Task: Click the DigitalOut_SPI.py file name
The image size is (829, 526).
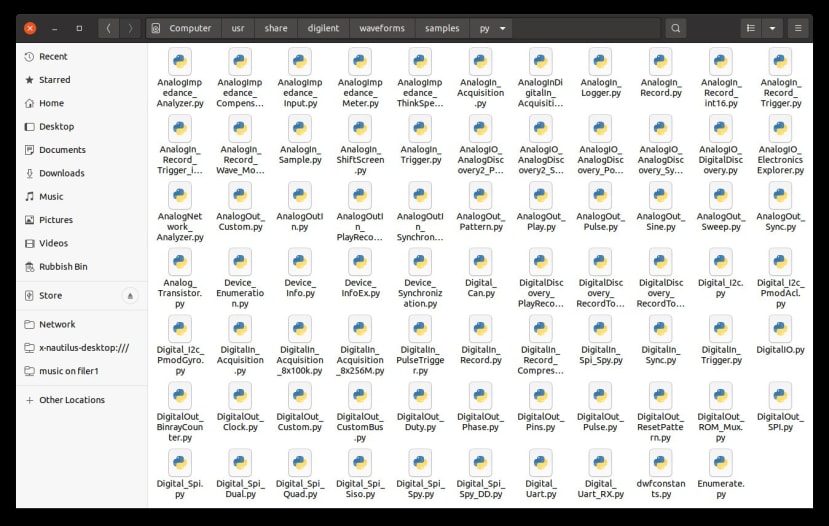Action: pos(780,421)
